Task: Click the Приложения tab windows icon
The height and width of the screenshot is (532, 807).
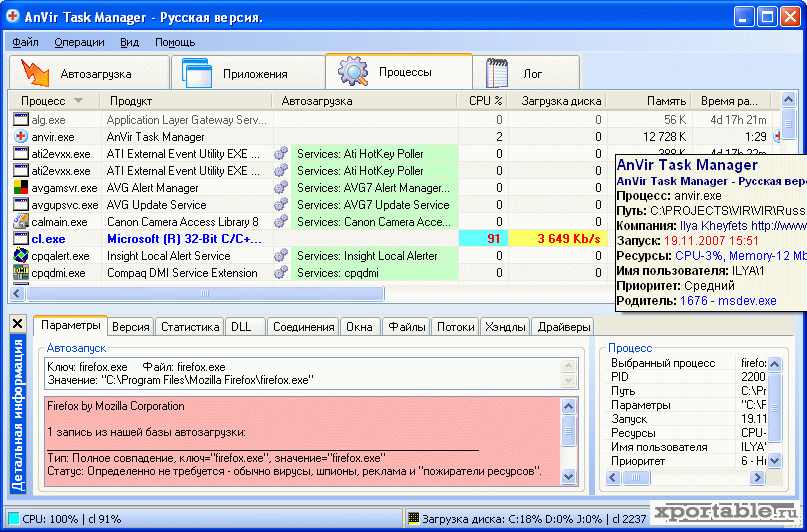Action: pyautogui.click(x=197, y=73)
